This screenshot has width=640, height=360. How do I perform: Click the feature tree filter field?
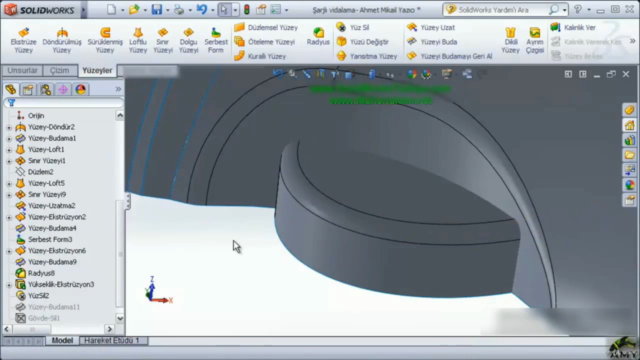(64, 103)
